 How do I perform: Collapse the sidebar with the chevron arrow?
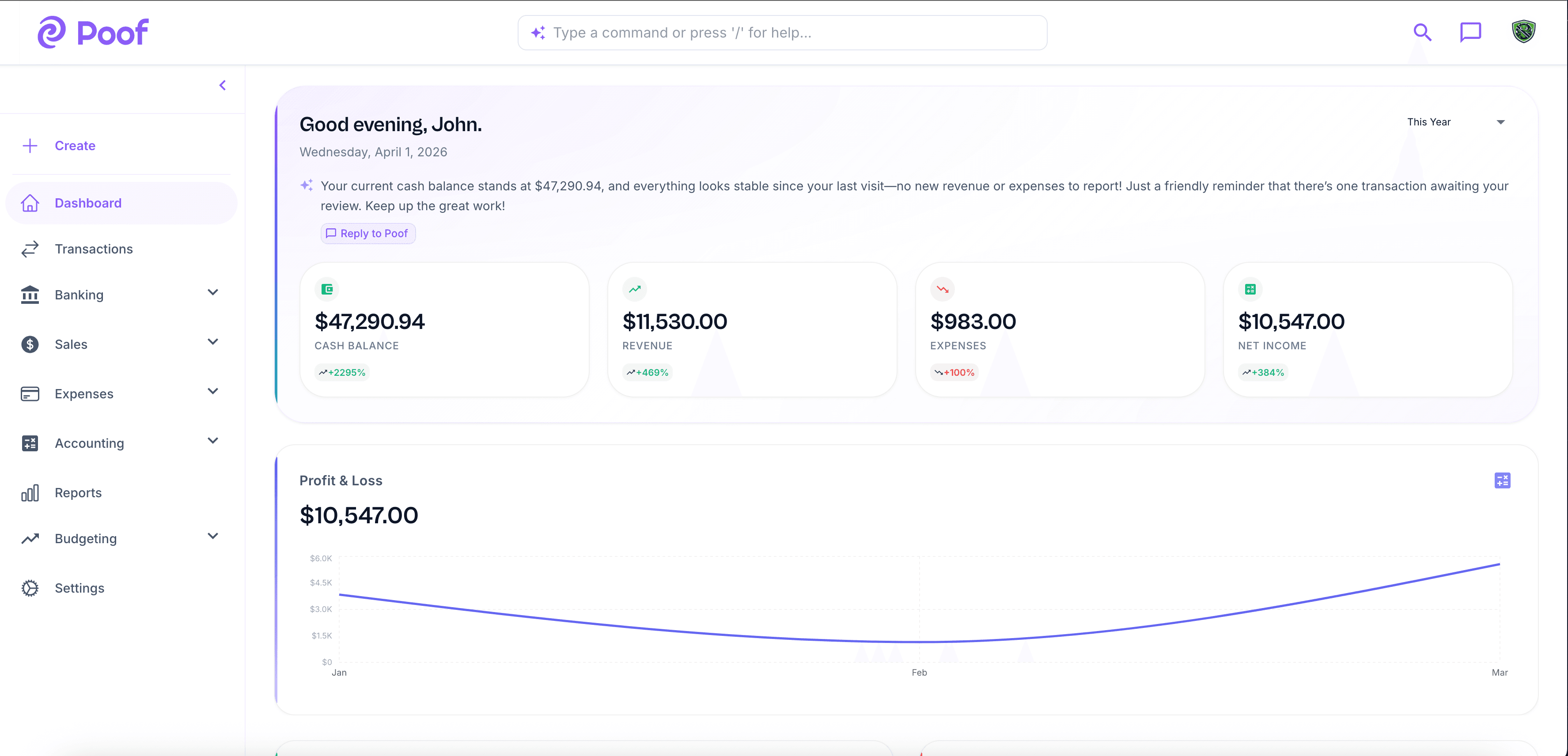(222, 85)
